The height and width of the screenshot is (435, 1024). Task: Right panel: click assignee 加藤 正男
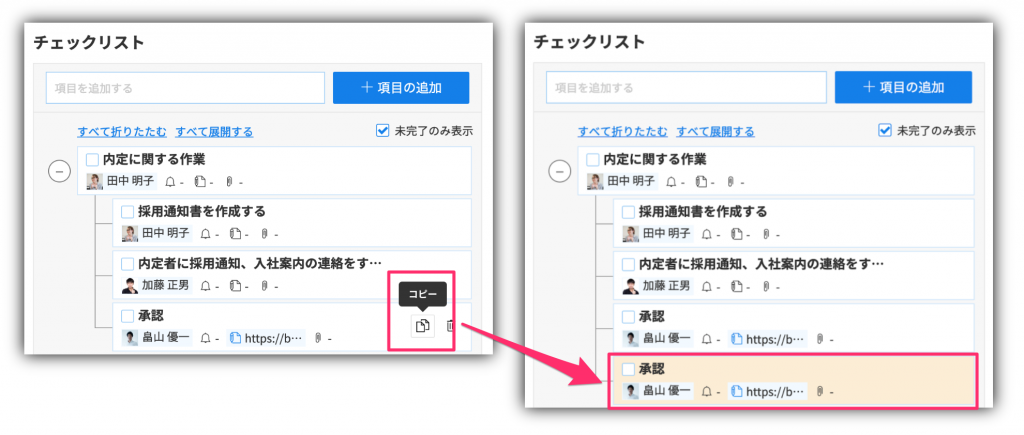[657, 286]
